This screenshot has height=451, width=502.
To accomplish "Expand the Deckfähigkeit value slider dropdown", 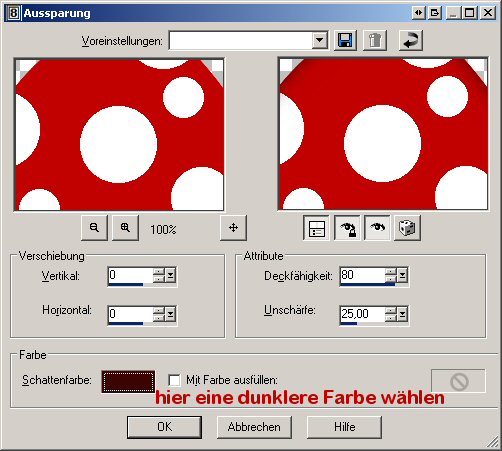I will click(402, 275).
